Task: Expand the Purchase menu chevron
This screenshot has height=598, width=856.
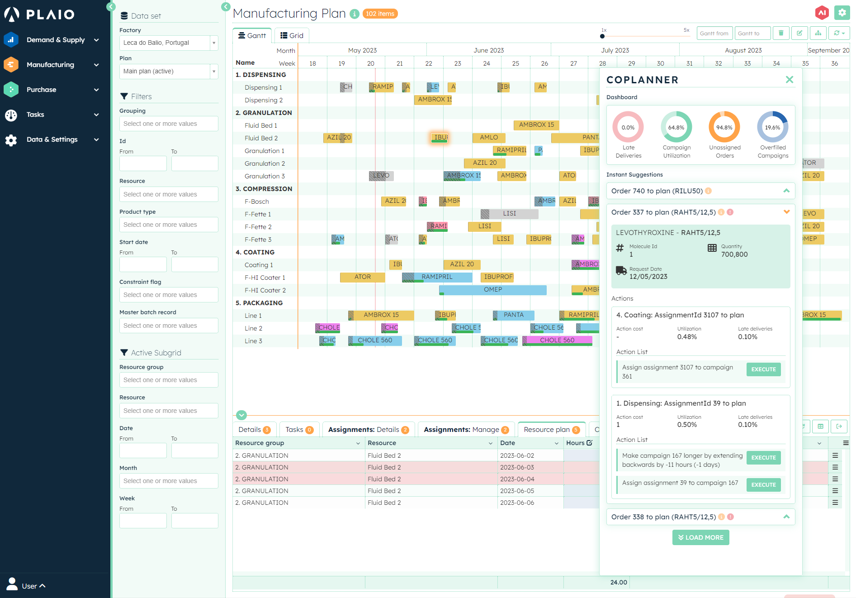Action: point(96,90)
